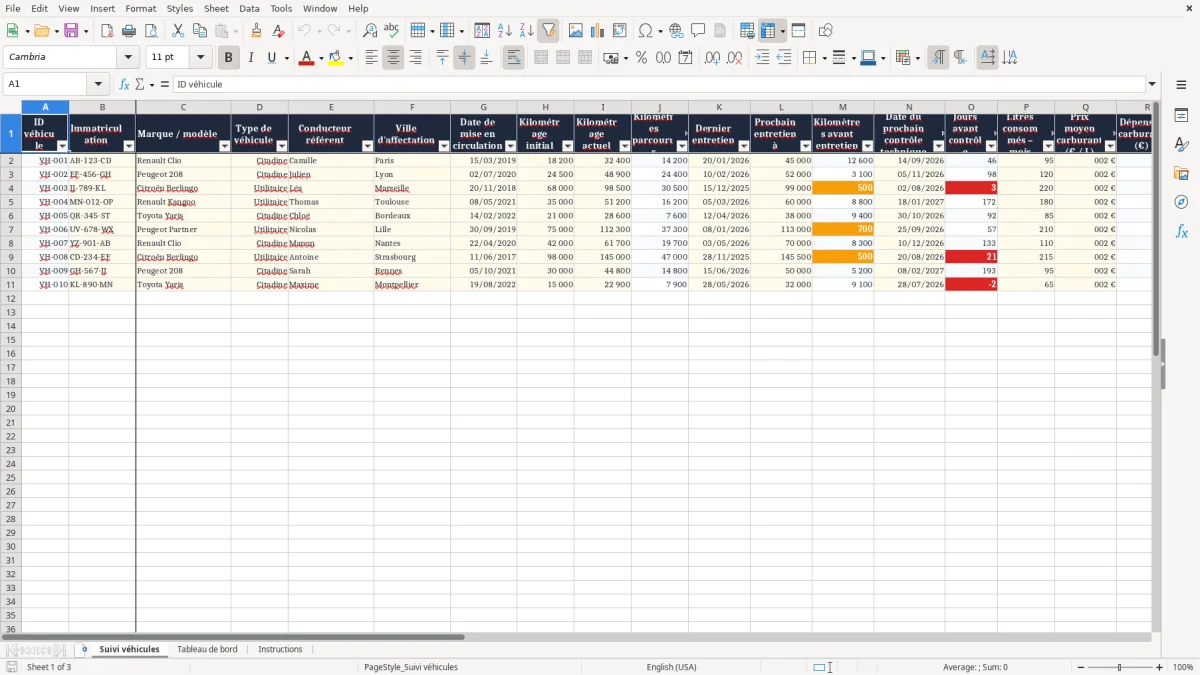Click the Increase Indent icon
1200x675 pixels.
(762, 57)
